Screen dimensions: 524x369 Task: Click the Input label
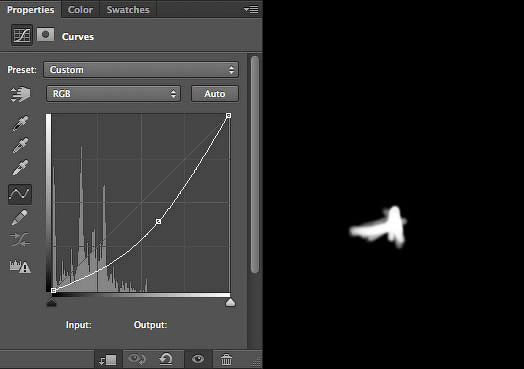[x=79, y=325]
